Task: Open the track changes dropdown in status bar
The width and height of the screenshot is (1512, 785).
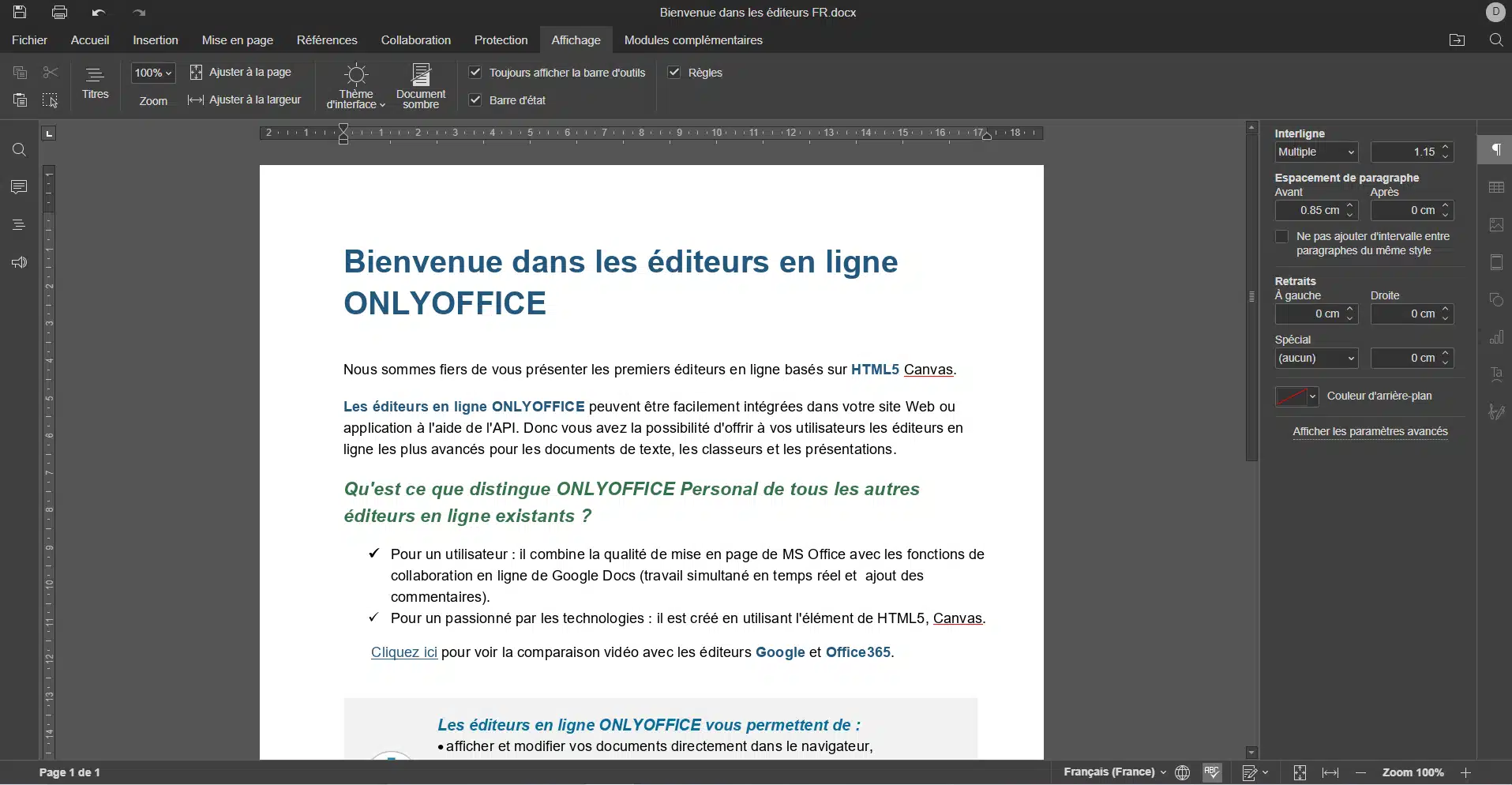Action: tap(1255, 773)
